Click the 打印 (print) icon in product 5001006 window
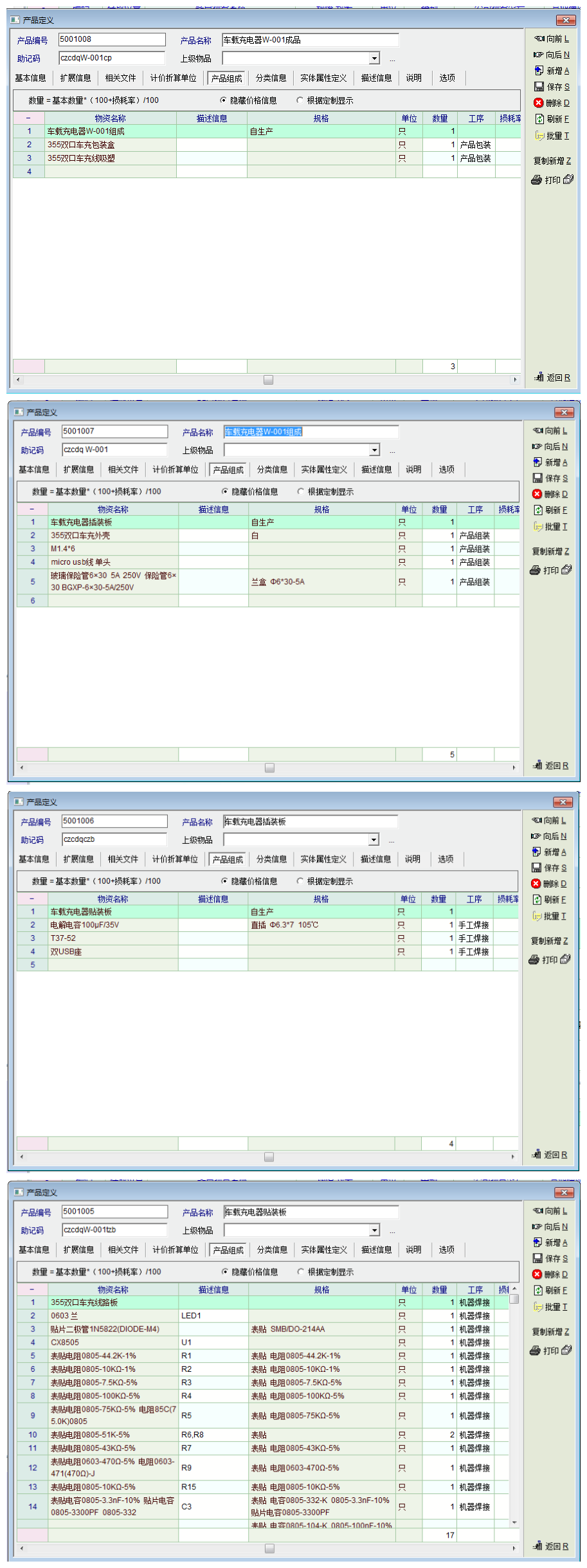This screenshot has width=587, height=1568. [534, 960]
